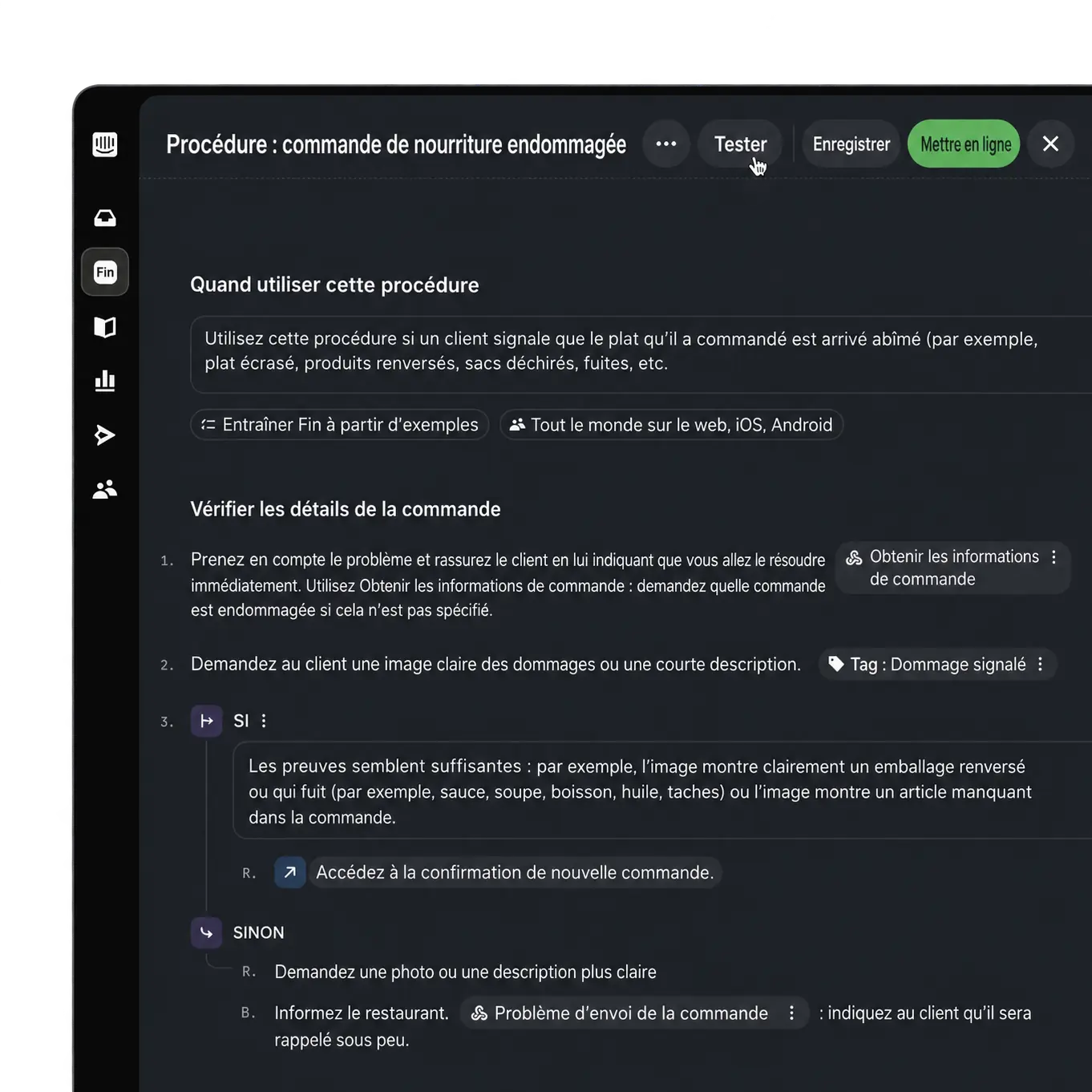This screenshot has width=1092, height=1092.
Task: Click the SINON else-branch icon
Action: (206, 932)
